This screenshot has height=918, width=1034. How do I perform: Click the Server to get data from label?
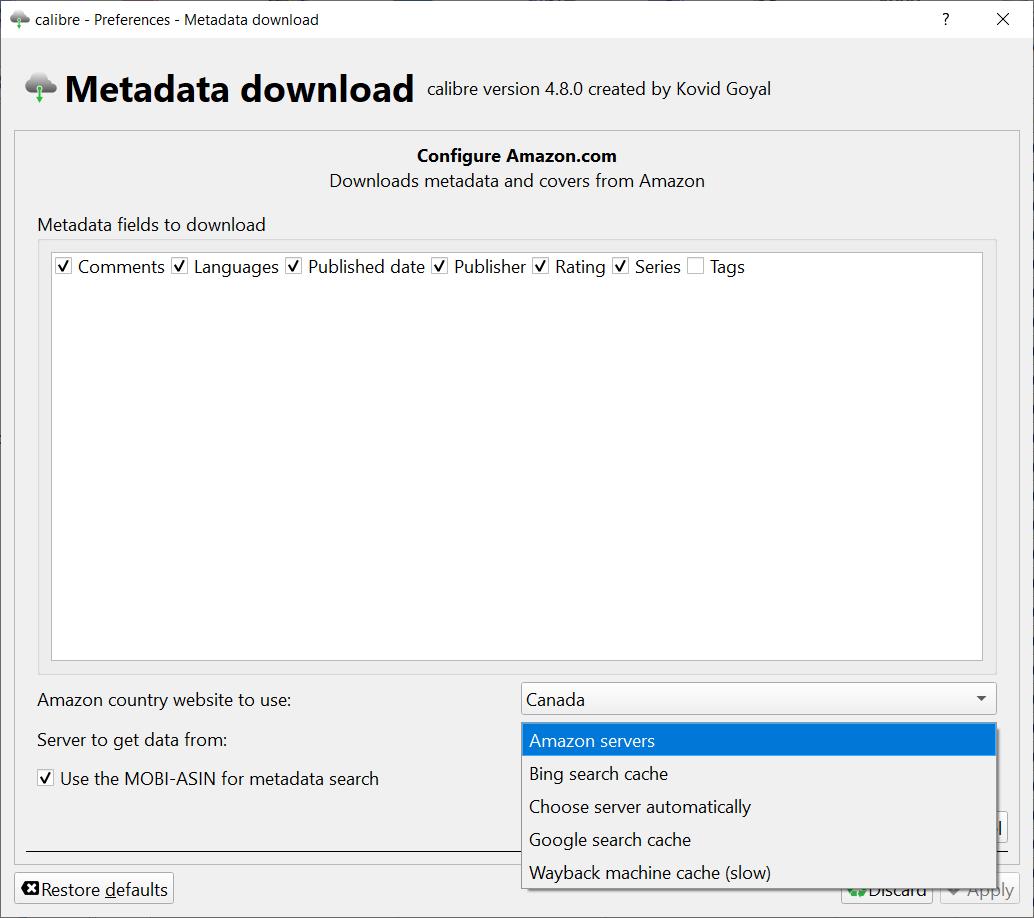point(132,740)
